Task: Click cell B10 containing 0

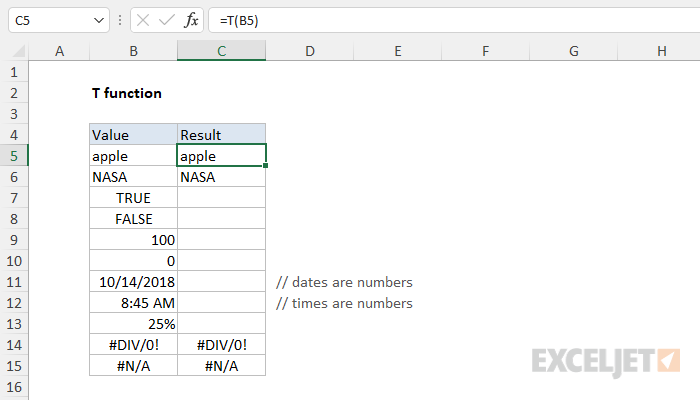Action: coord(133,261)
